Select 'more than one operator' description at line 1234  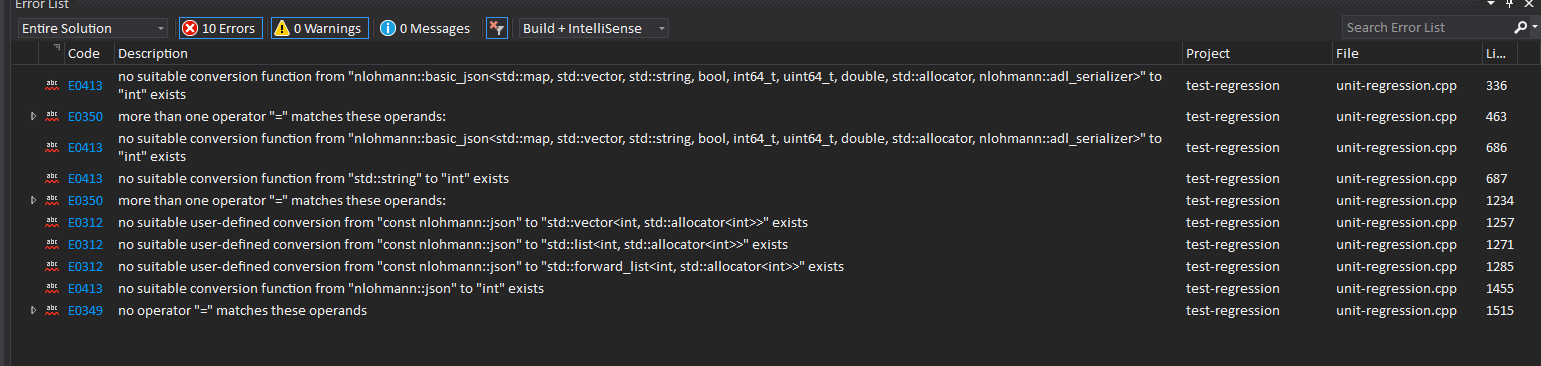click(x=282, y=200)
